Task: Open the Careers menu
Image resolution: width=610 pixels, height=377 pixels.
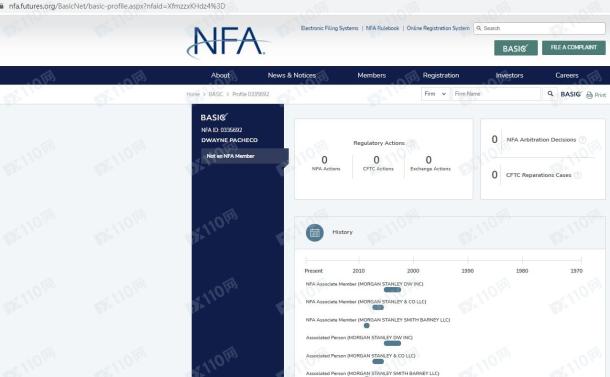Action: (567, 75)
